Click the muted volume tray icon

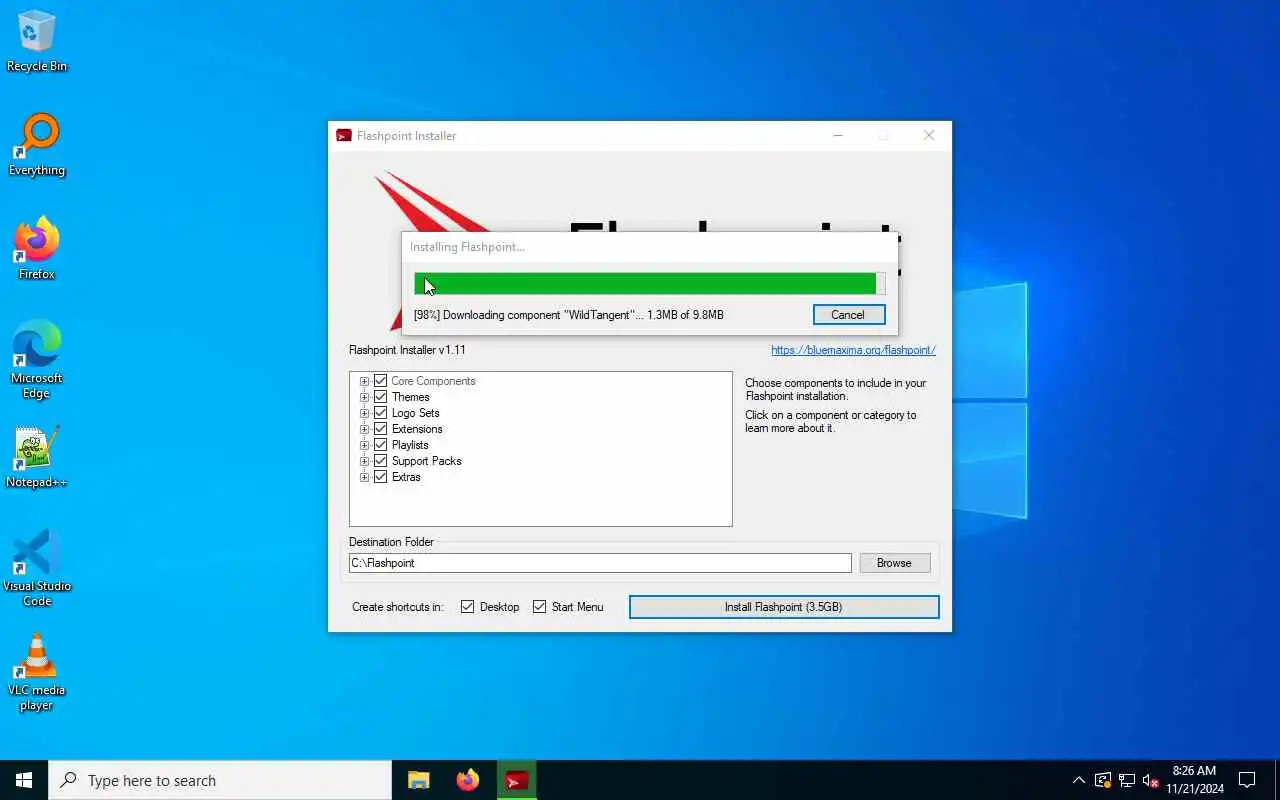click(x=1151, y=780)
